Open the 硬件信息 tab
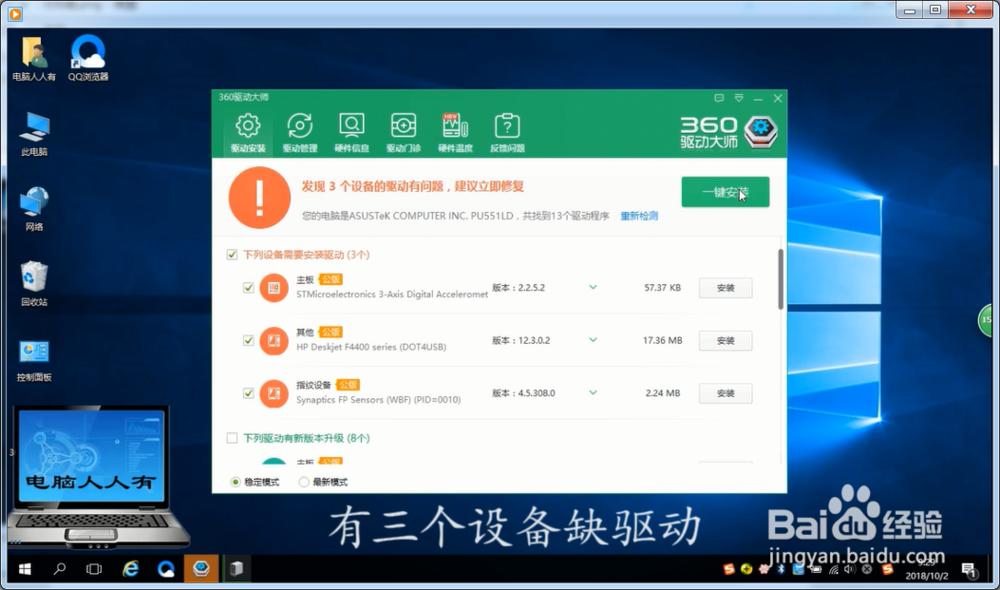Viewport: 1000px width, 590px height. (x=351, y=133)
